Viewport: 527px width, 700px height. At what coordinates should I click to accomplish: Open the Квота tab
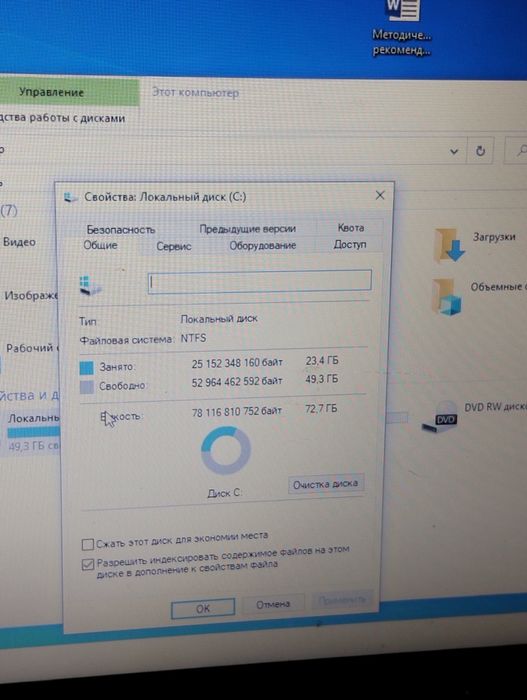pos(351,228)
